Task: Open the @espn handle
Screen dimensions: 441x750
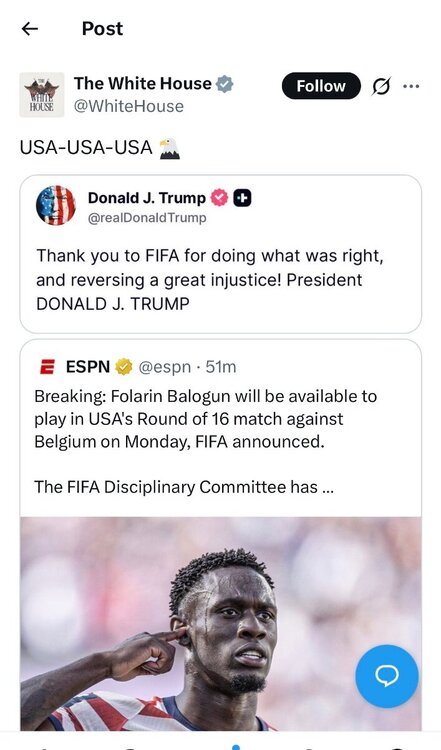Action: (164, 367)
